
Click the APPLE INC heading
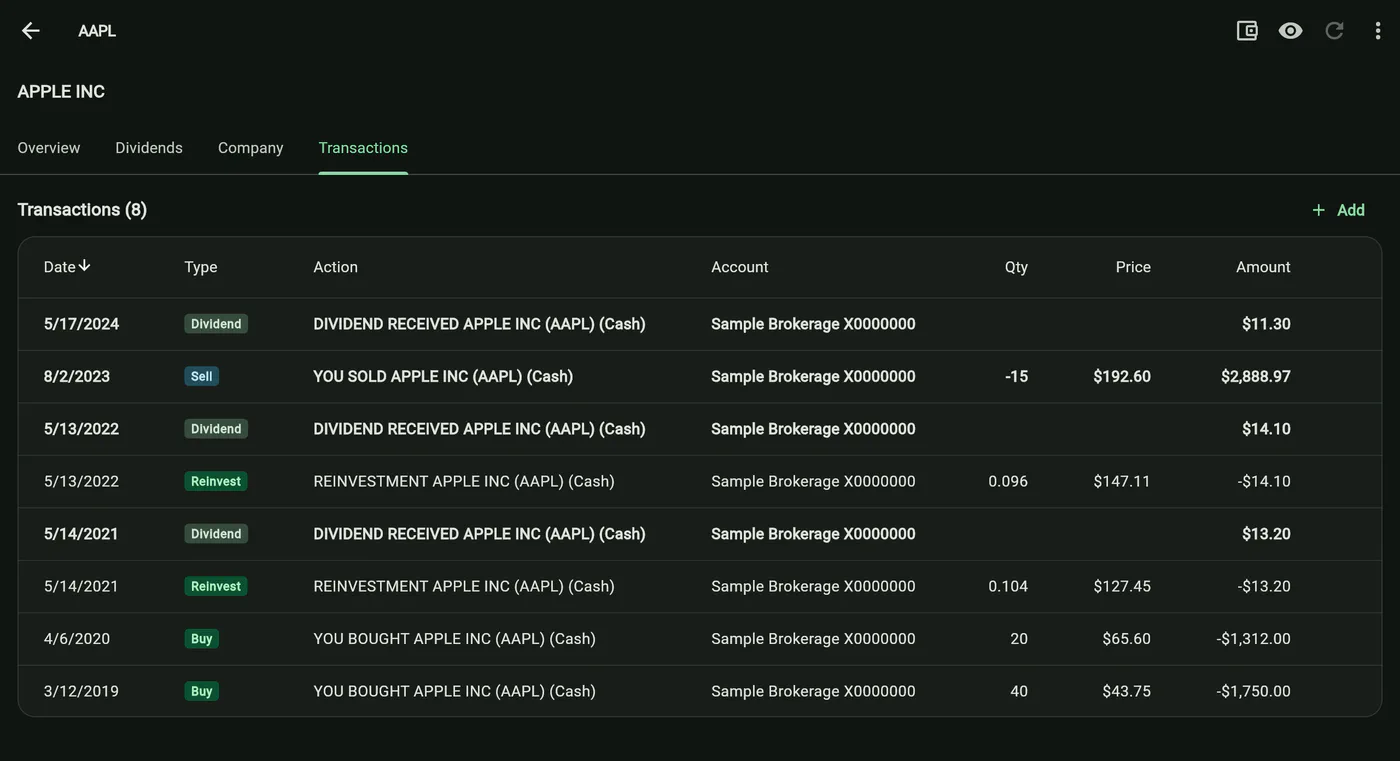(61, 92)
